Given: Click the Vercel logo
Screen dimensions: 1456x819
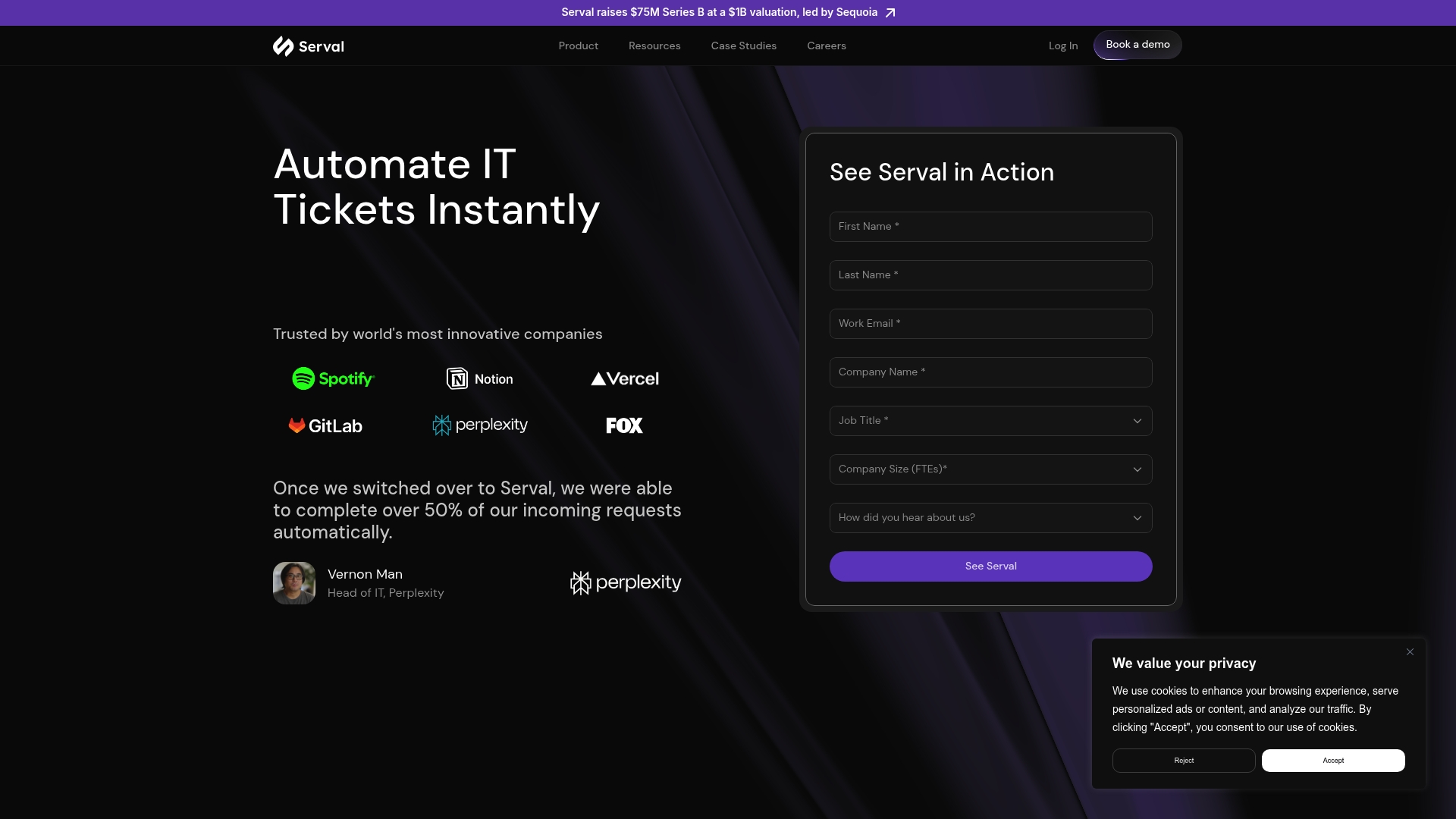Looking at the screenshot, I should pos(625,378).
